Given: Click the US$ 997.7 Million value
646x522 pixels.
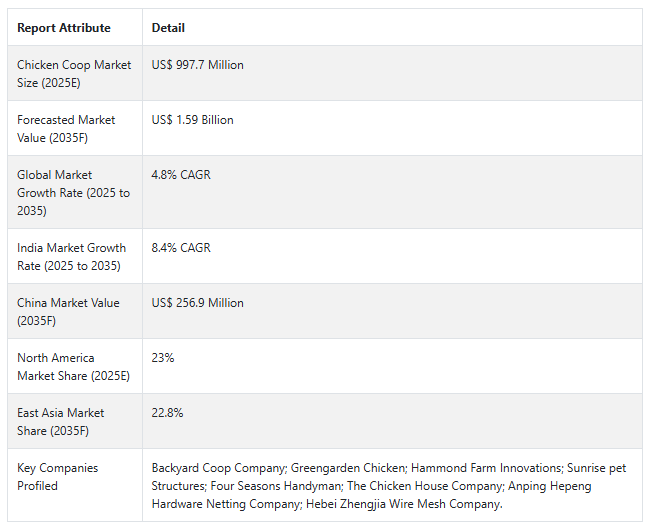Looking at the screenshot, I should click(x=197, y=65).
